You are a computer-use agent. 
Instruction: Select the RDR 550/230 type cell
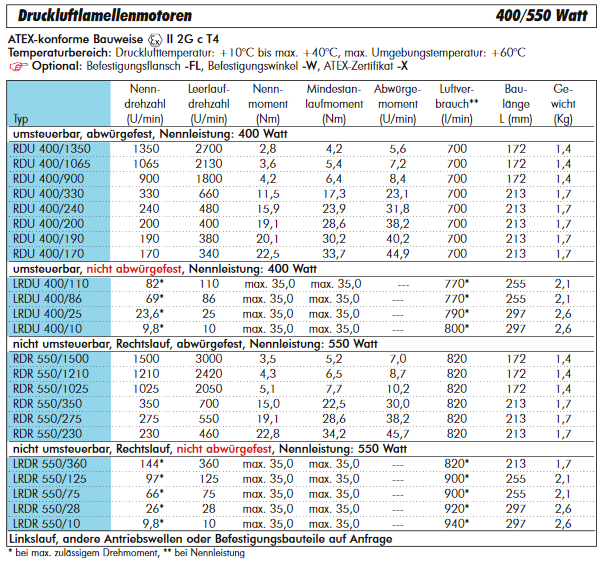point(48,432)
